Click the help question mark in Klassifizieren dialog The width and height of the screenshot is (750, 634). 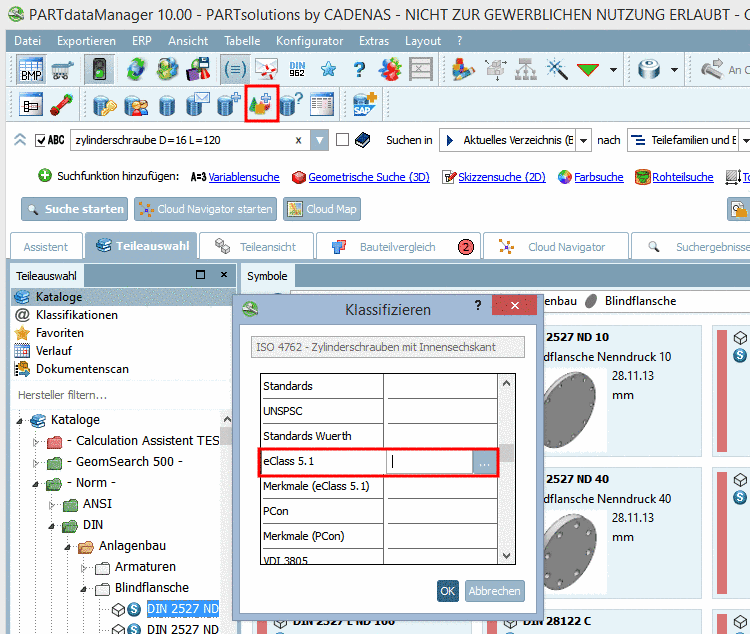coord(477,305)
